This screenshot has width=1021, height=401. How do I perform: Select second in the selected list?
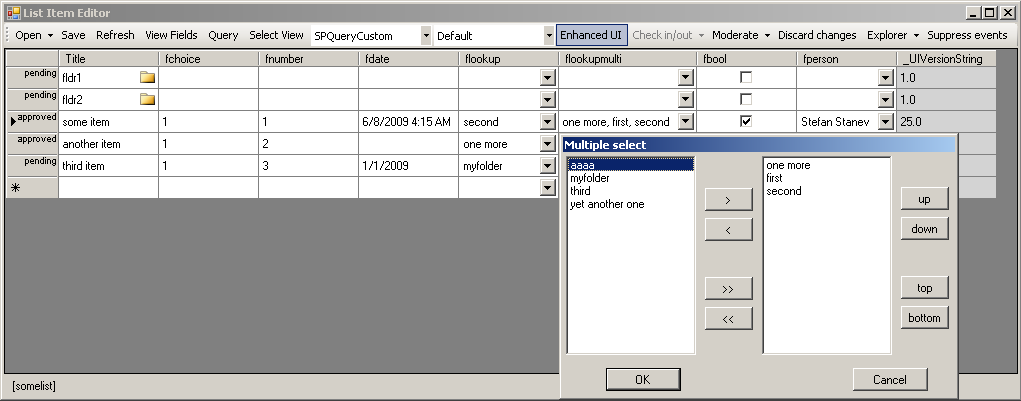click(826, 191)
